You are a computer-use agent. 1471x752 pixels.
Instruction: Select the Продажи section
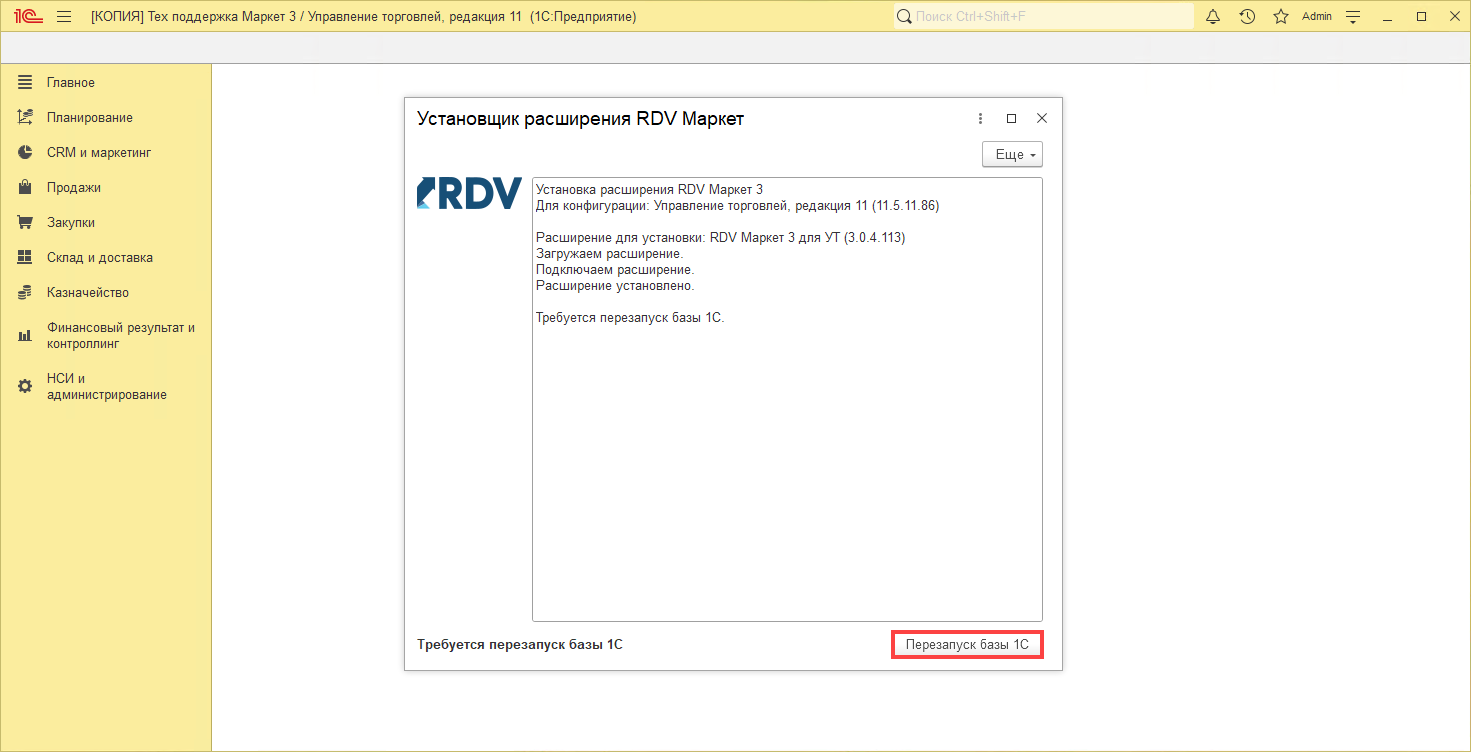tap(73, 188)
